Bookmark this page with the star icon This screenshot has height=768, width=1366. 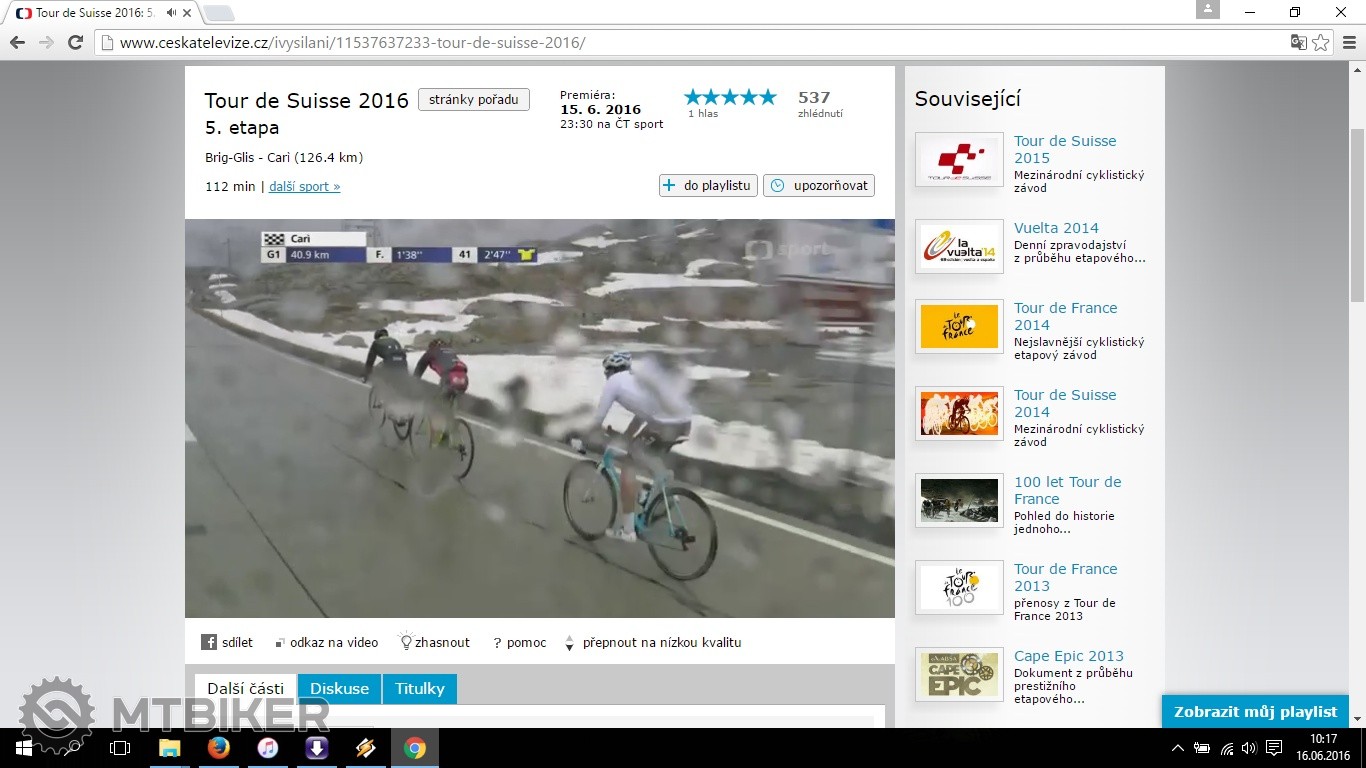(x=1321, y=43)
